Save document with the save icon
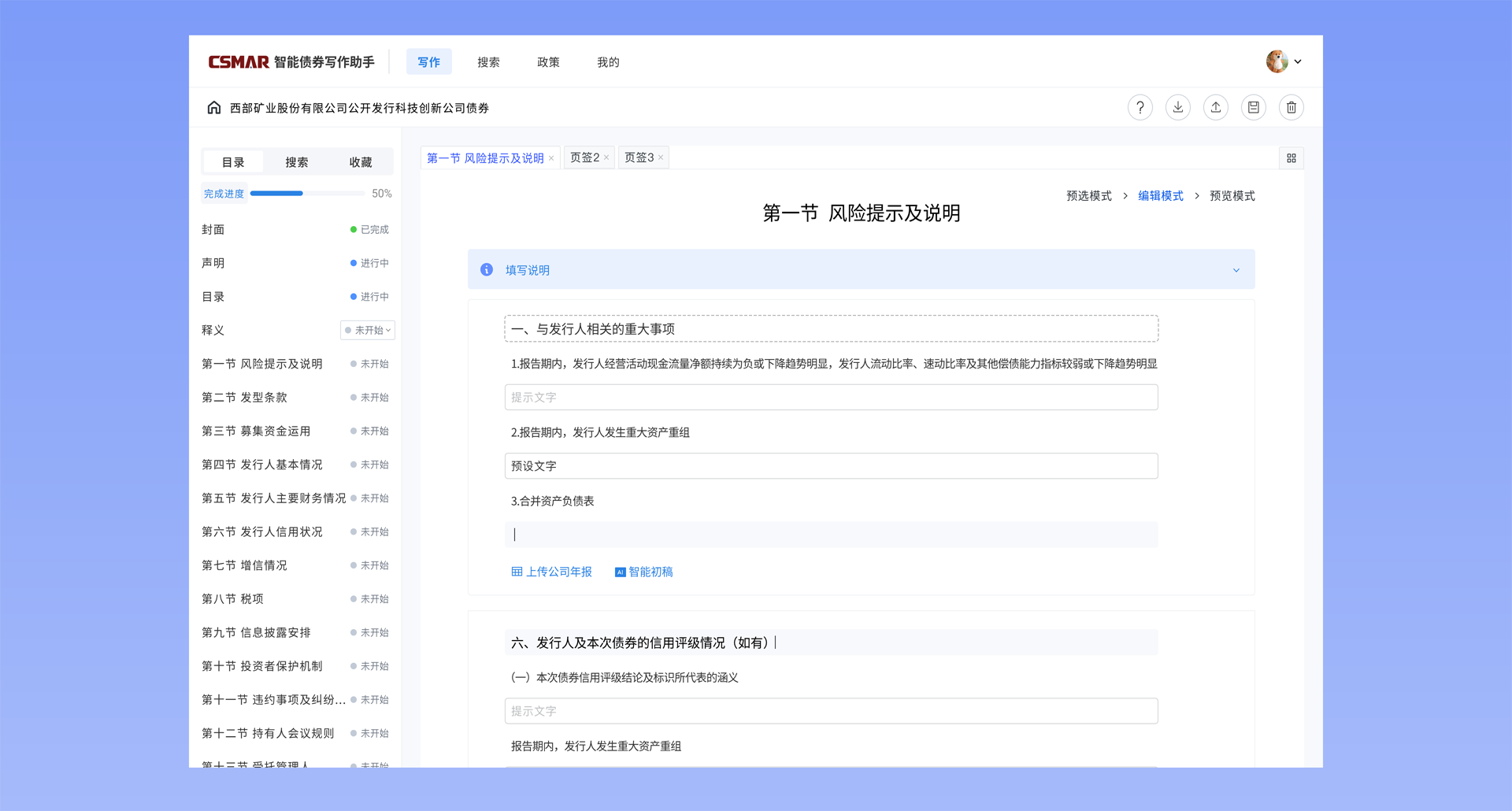 pos(1253,108)
